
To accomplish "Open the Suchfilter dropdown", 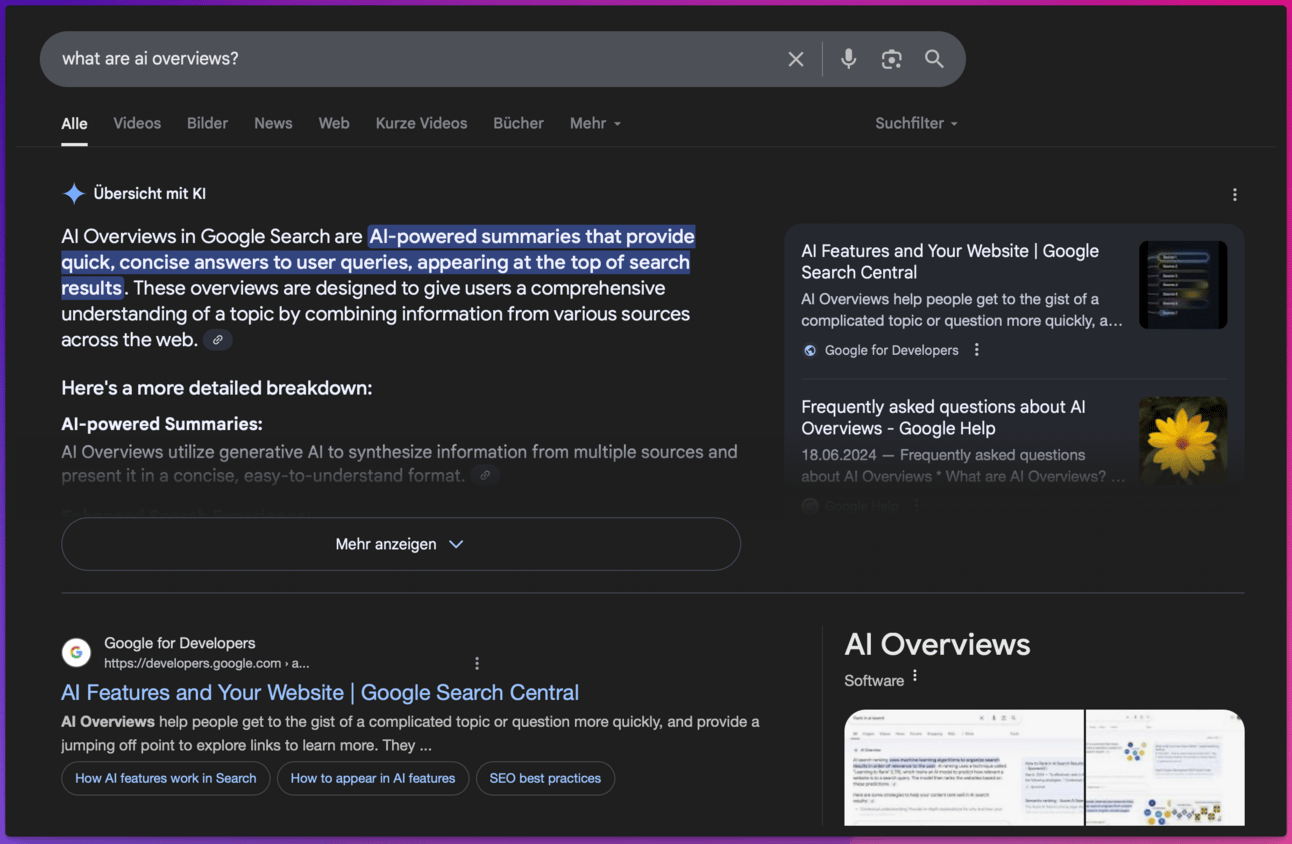I will pyautogui.click(x=916, y=124).
